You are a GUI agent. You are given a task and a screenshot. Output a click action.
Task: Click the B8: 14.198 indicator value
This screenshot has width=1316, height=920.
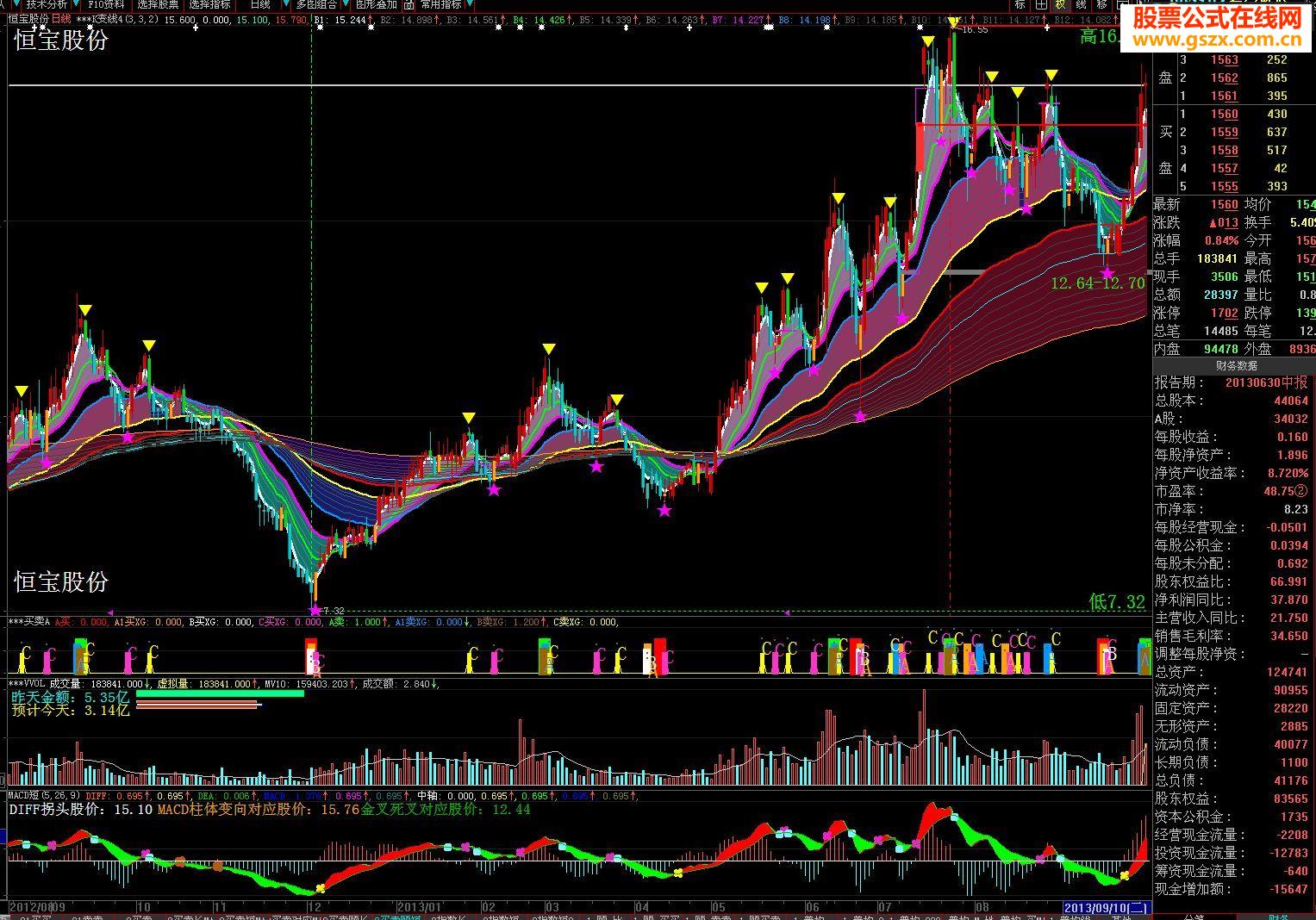(x=804, y=19)
